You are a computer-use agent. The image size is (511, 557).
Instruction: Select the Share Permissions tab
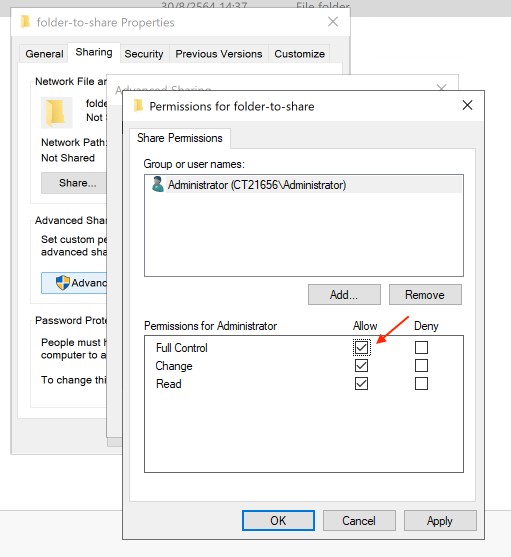(180, 138)
